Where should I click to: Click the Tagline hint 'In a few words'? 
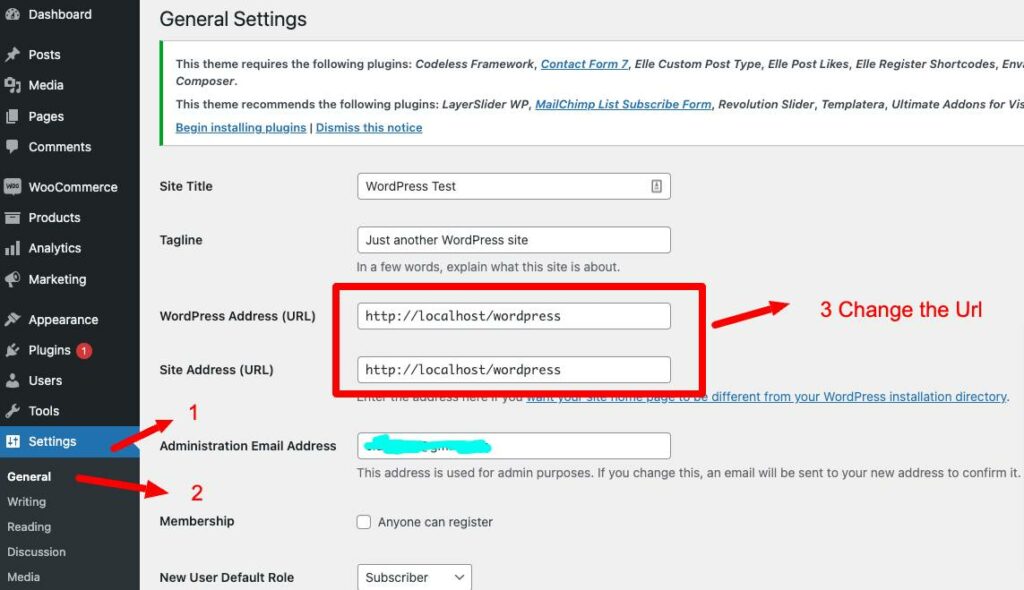pos(488,267)
